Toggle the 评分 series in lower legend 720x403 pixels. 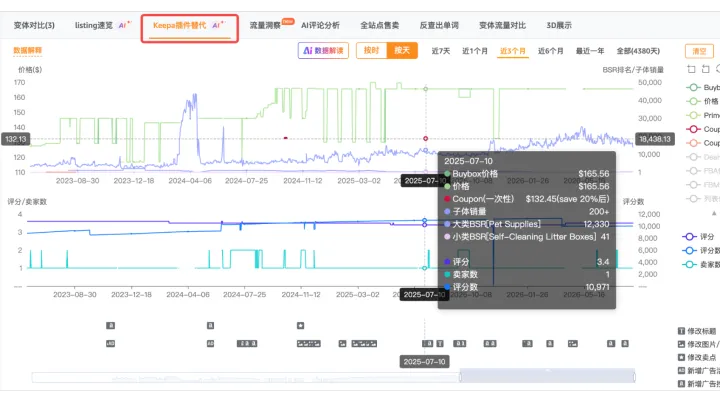pos(698,236)
